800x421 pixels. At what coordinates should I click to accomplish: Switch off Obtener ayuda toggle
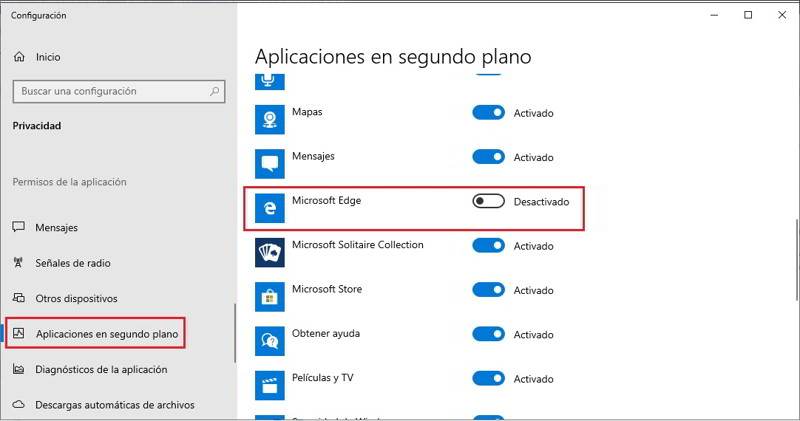pos(488,333)
